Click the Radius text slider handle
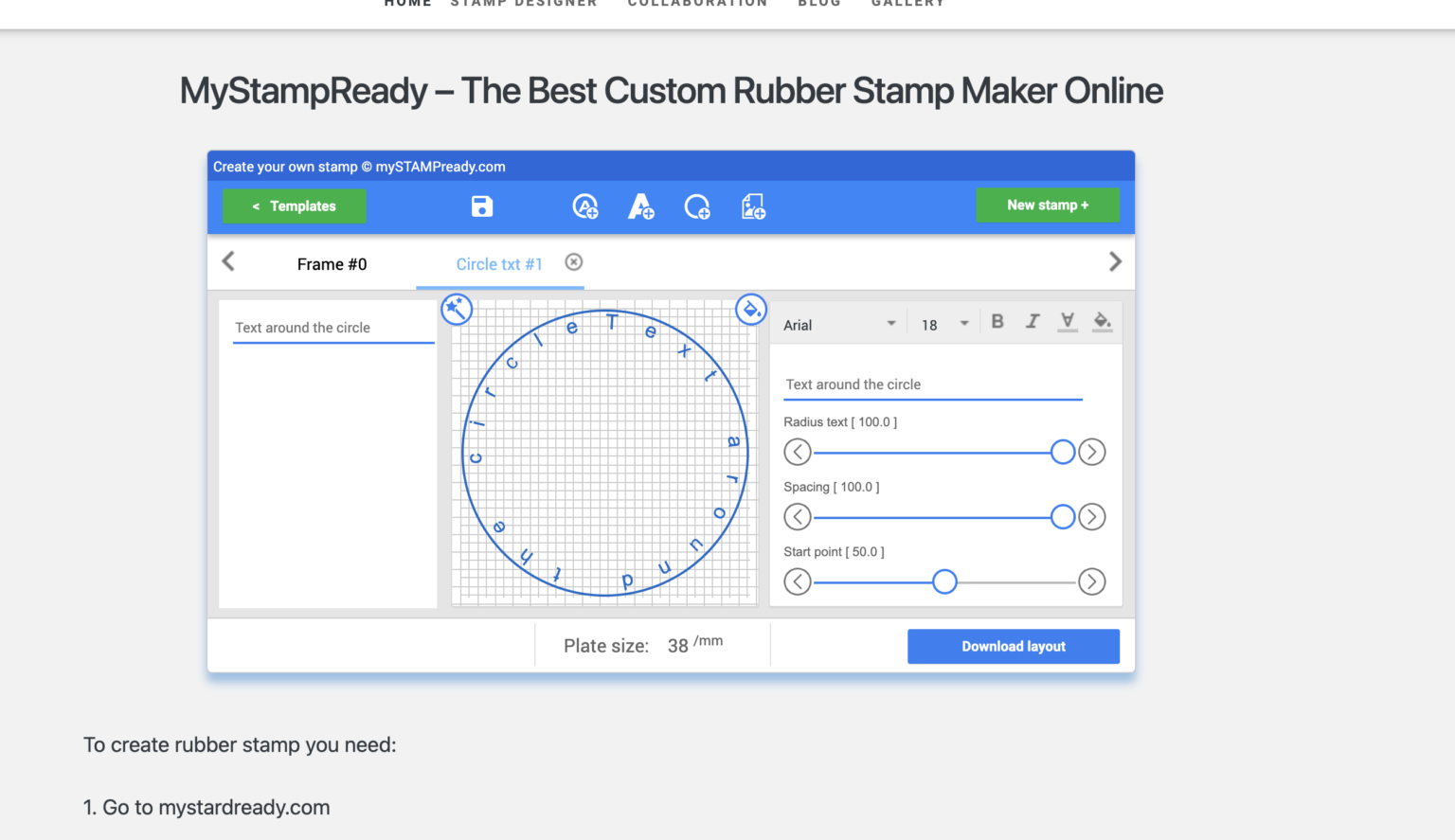This screenshot has height=840, width=1455. (x=1063, y=452)
